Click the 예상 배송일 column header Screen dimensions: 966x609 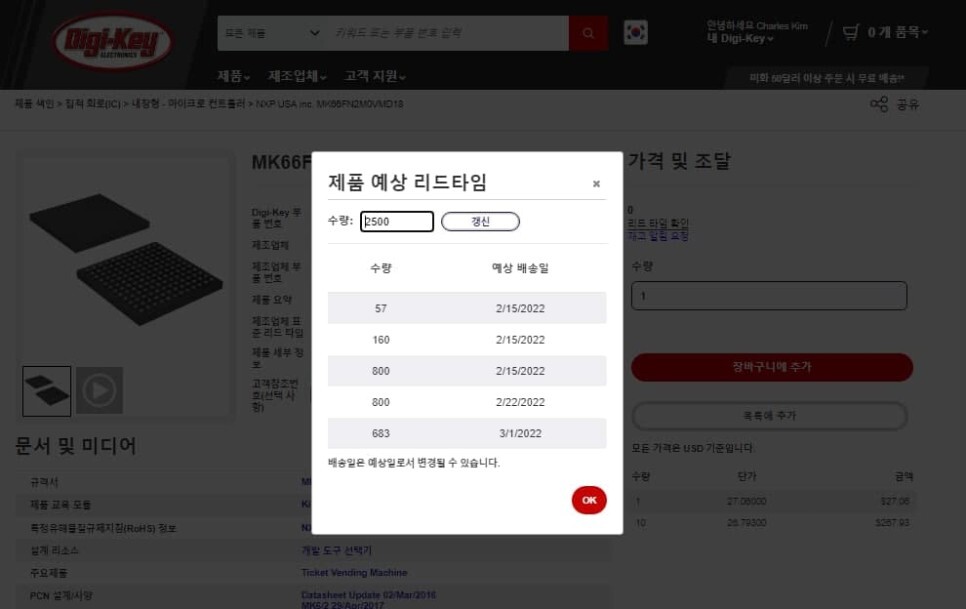pyautogui.click(x=520, y=268)
